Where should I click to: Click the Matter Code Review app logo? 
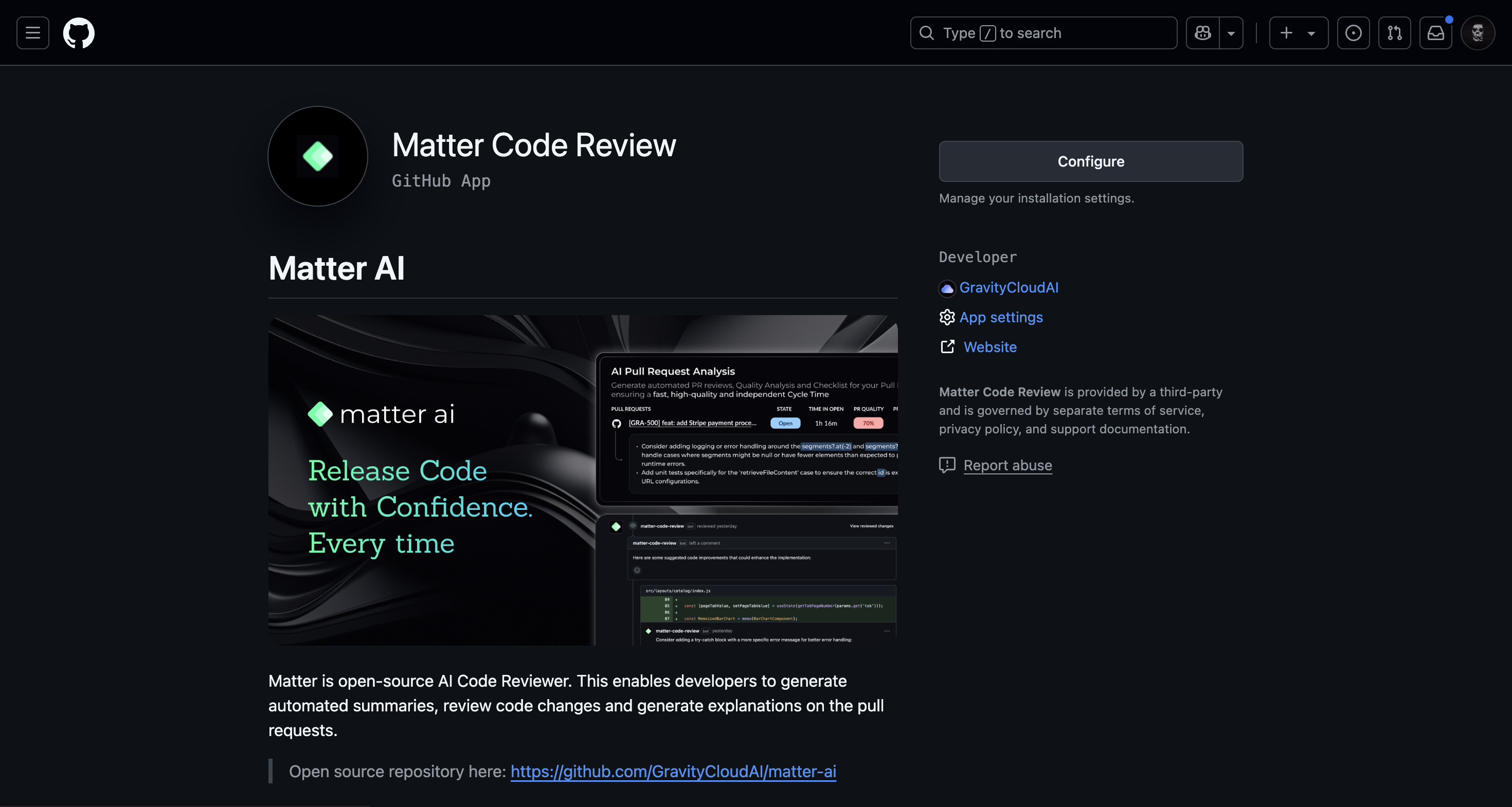click(x=317, y=156)
